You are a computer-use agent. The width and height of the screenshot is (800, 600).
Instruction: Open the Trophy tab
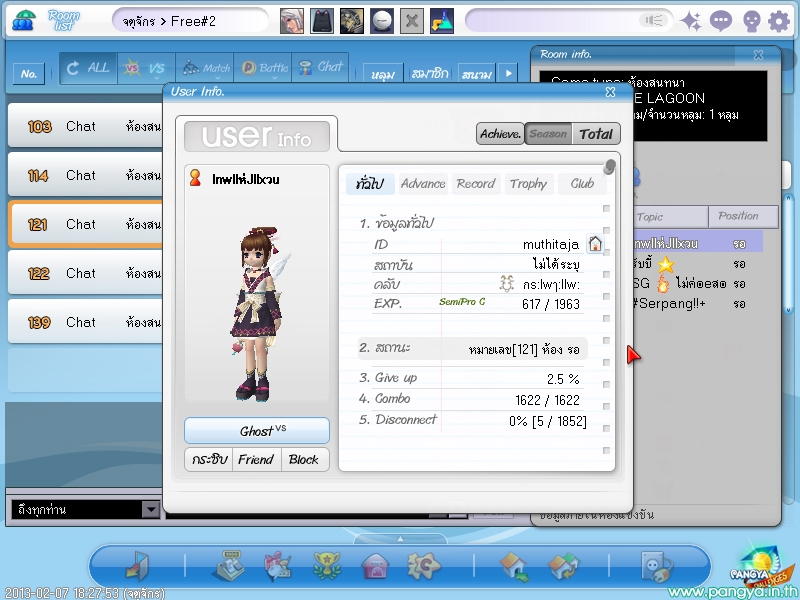point(528,183)
